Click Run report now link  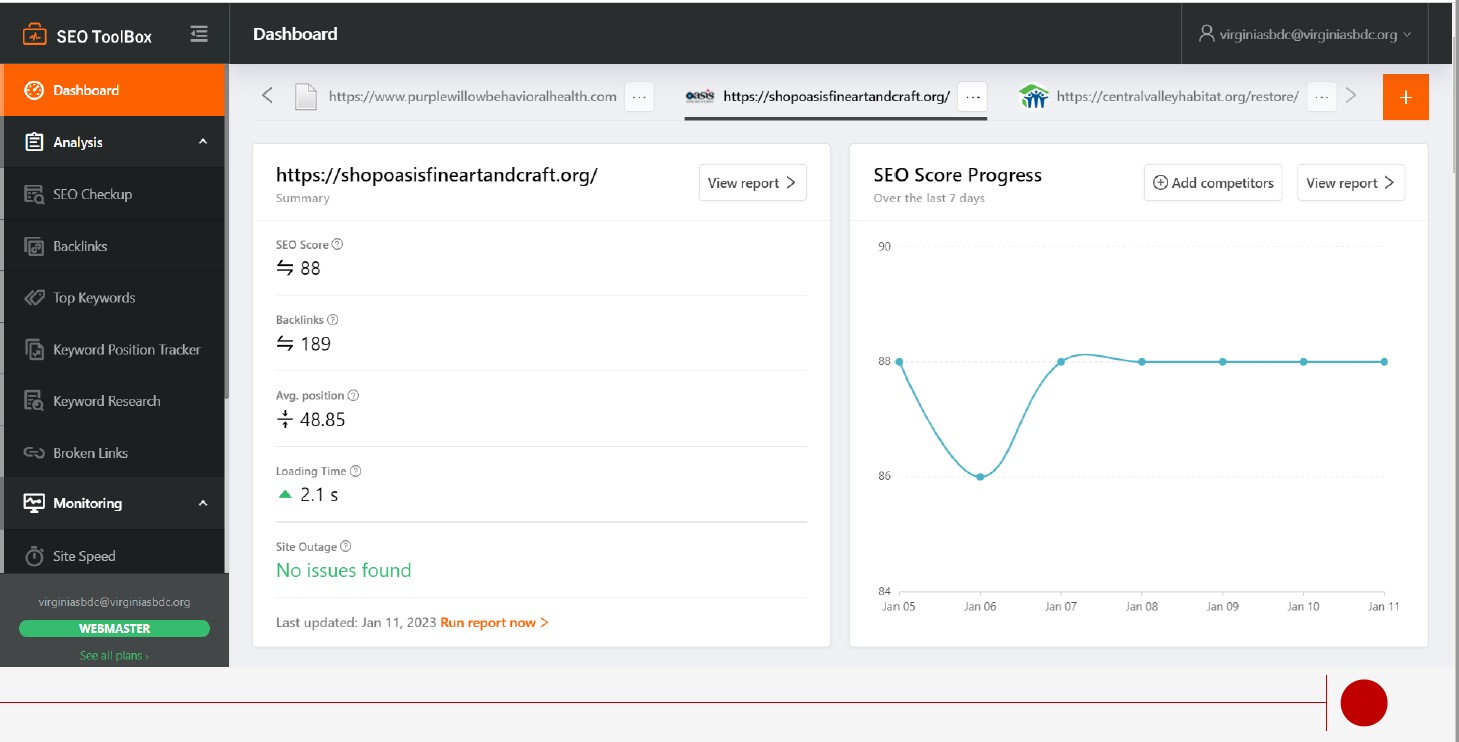coord(494,622)
